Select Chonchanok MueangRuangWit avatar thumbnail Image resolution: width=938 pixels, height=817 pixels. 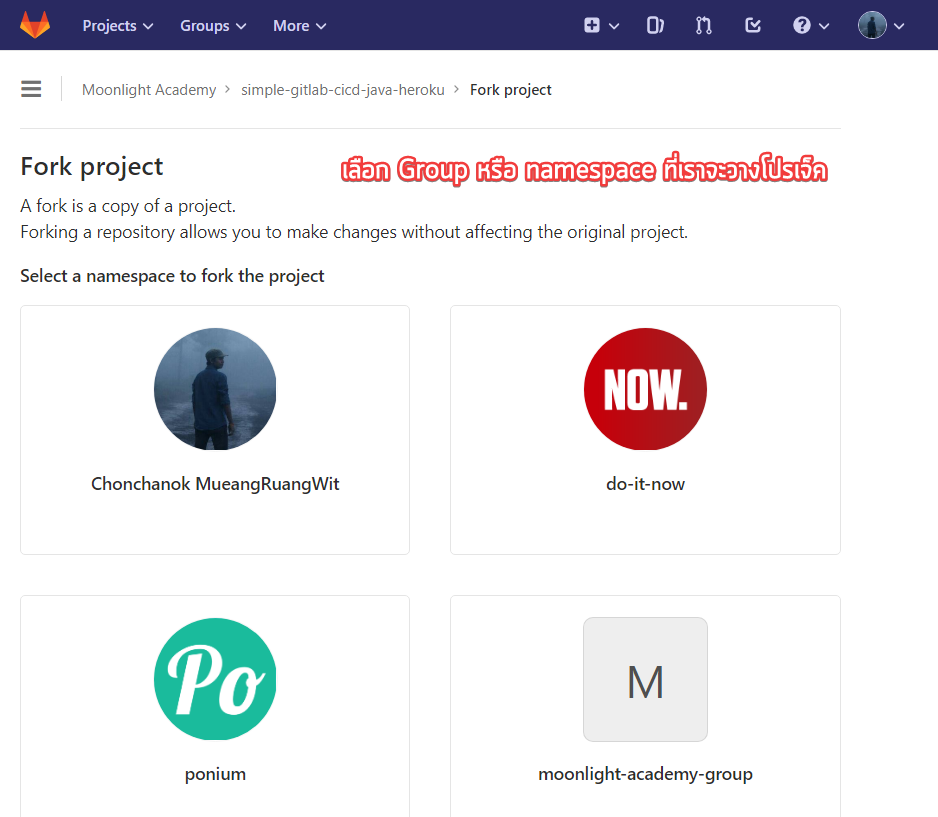tap(215, 389)
